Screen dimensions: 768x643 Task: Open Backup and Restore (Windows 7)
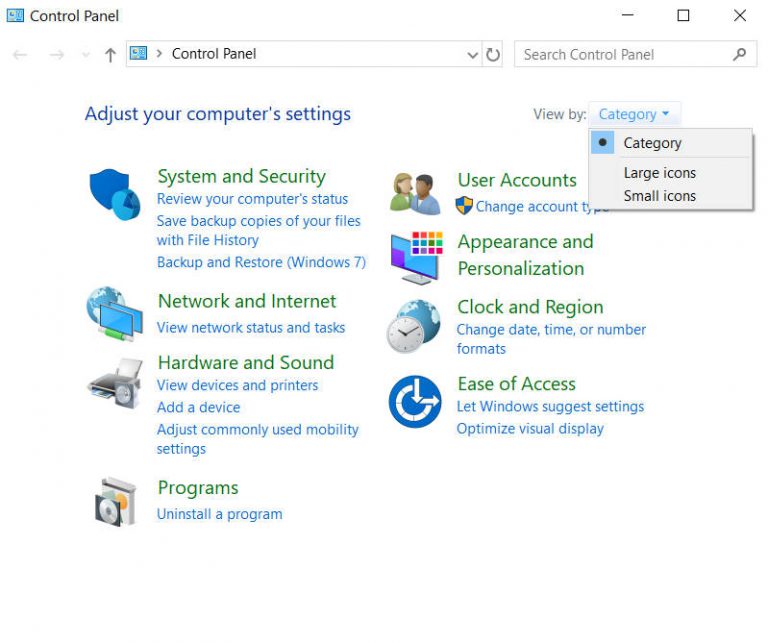[261, 262]
